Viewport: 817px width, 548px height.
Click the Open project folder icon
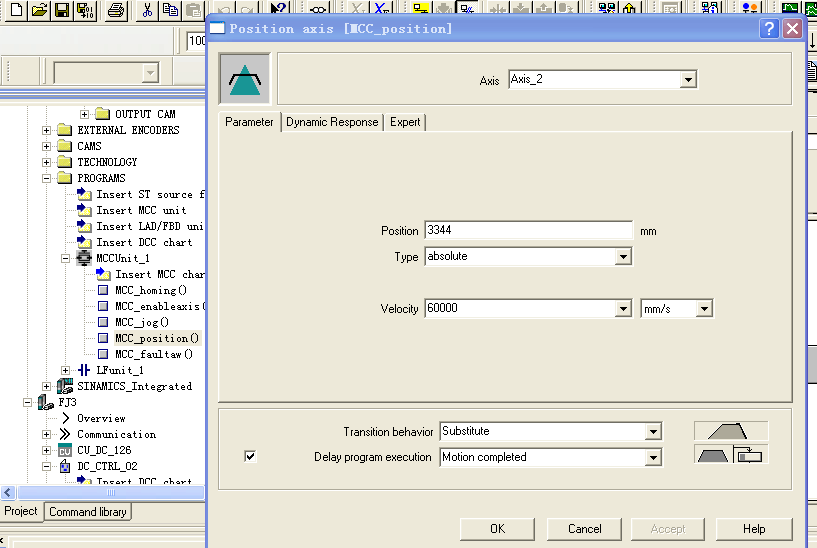[39, 9]
